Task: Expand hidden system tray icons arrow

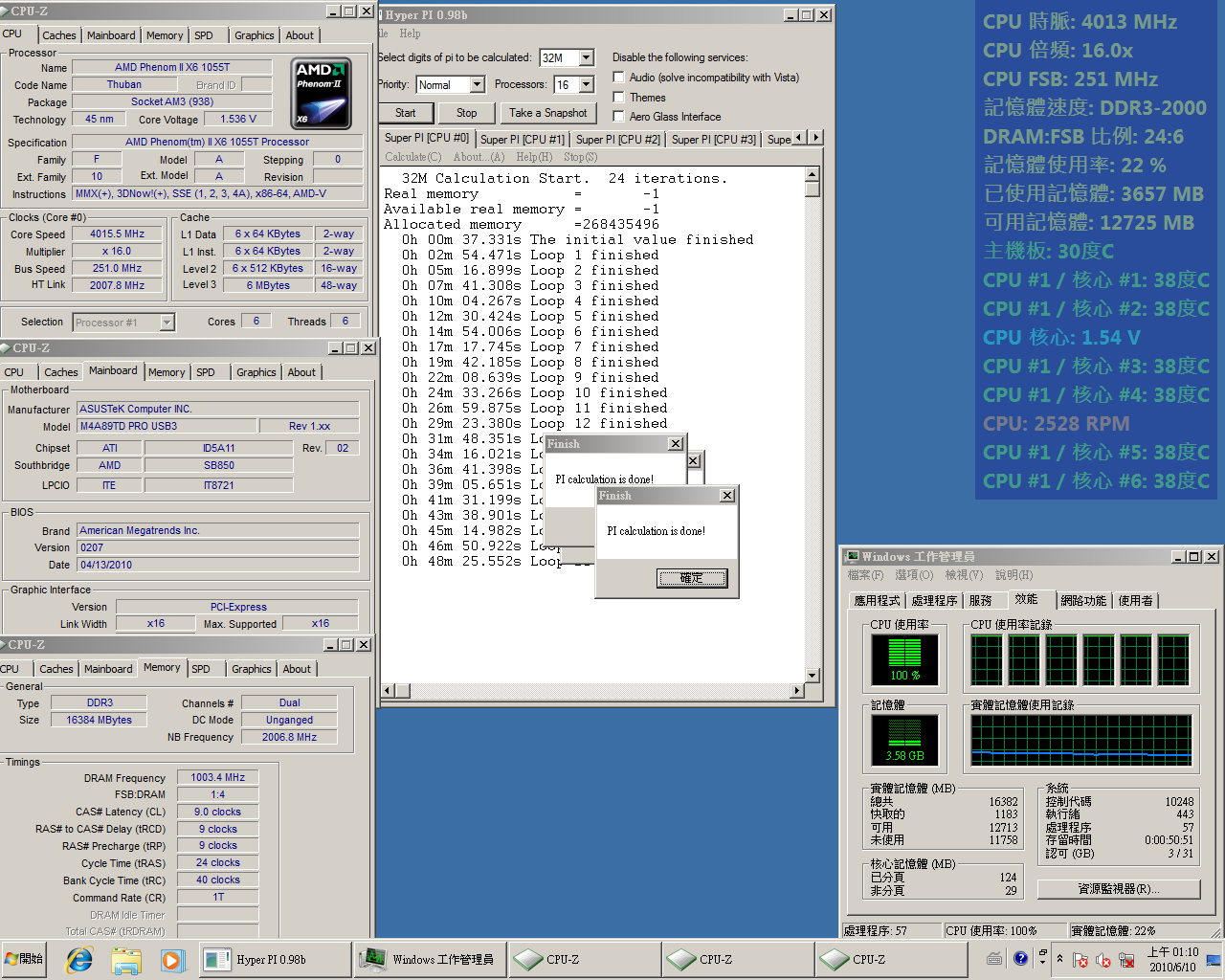Action: [1059, 959]
